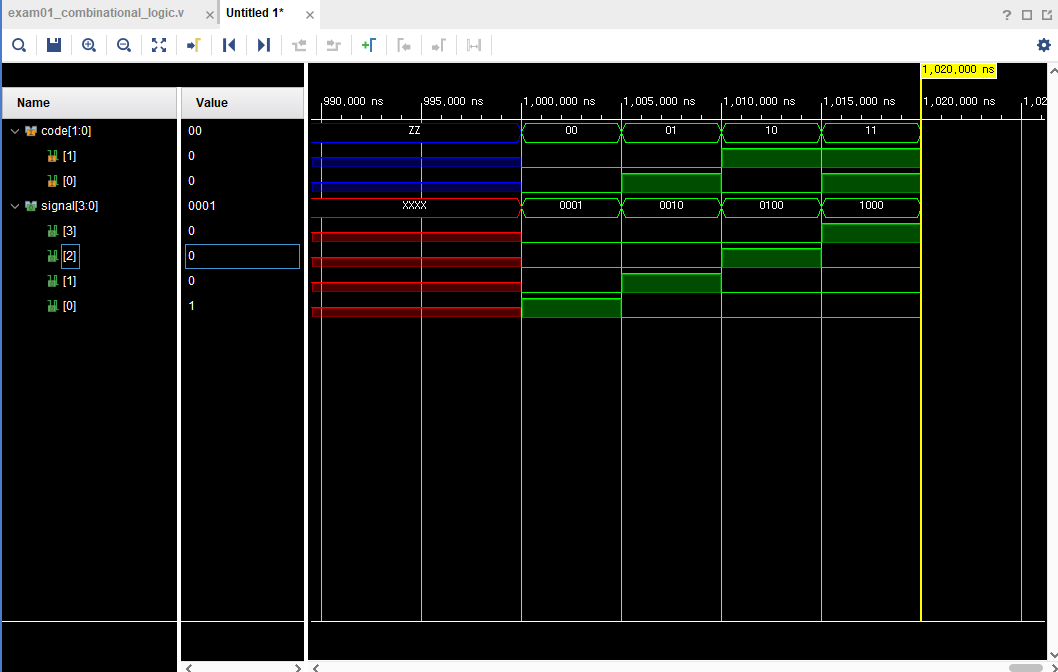Viewport: 1058px width, 672px height.
Task: Open the waveform search tool
Action: [x=18, y=45]
